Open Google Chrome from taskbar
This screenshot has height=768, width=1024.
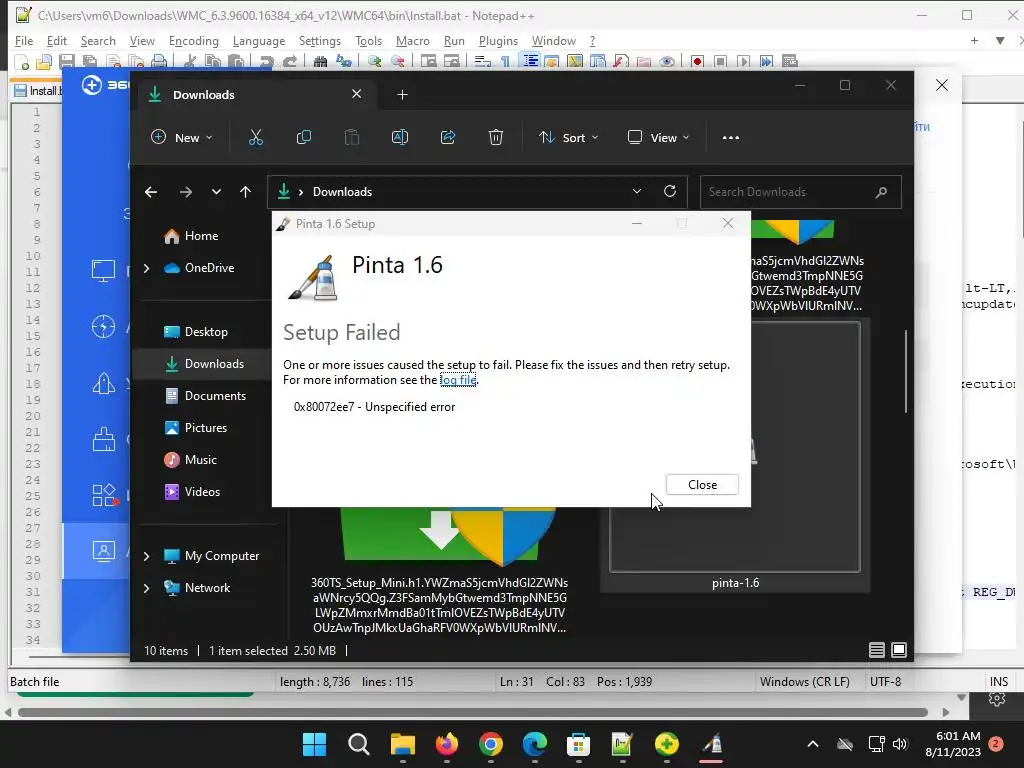pyautogui.click(x=490, y=744)
